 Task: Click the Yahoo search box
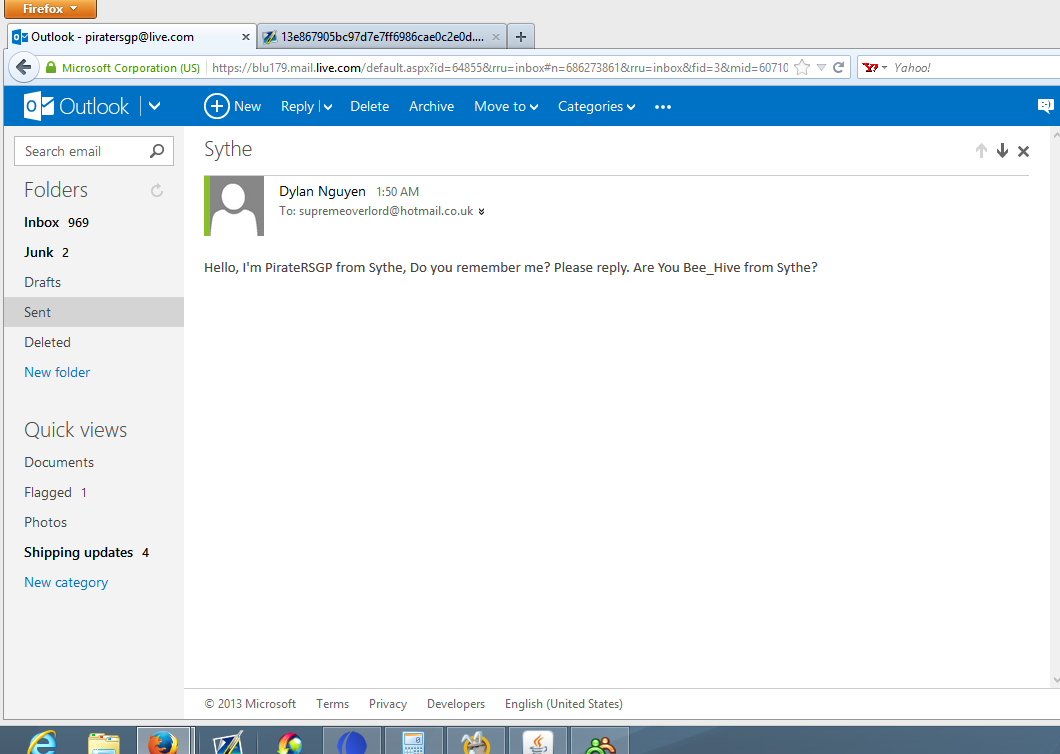click(x=973, y=68)
